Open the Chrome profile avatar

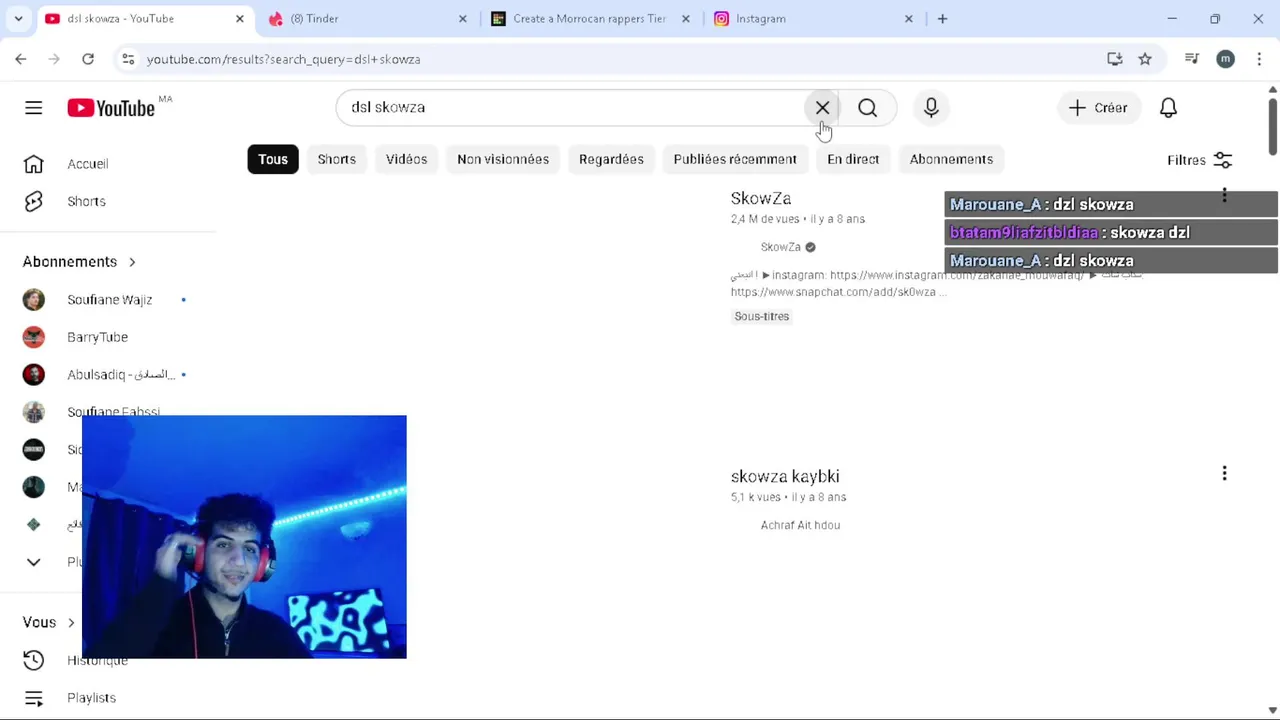click(x=1225, y=59)
